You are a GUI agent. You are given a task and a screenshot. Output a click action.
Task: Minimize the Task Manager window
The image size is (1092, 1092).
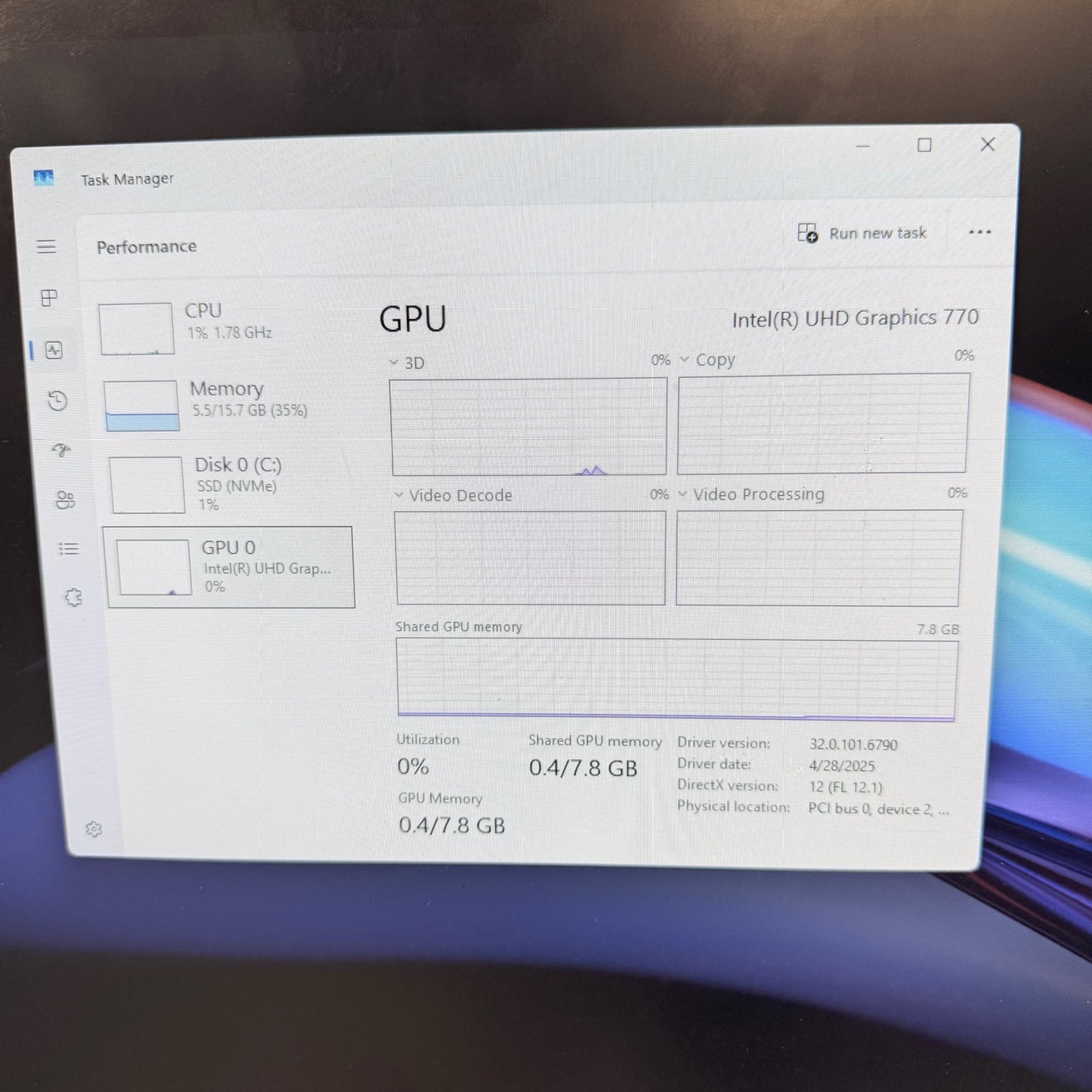click(x=863, y=145)
